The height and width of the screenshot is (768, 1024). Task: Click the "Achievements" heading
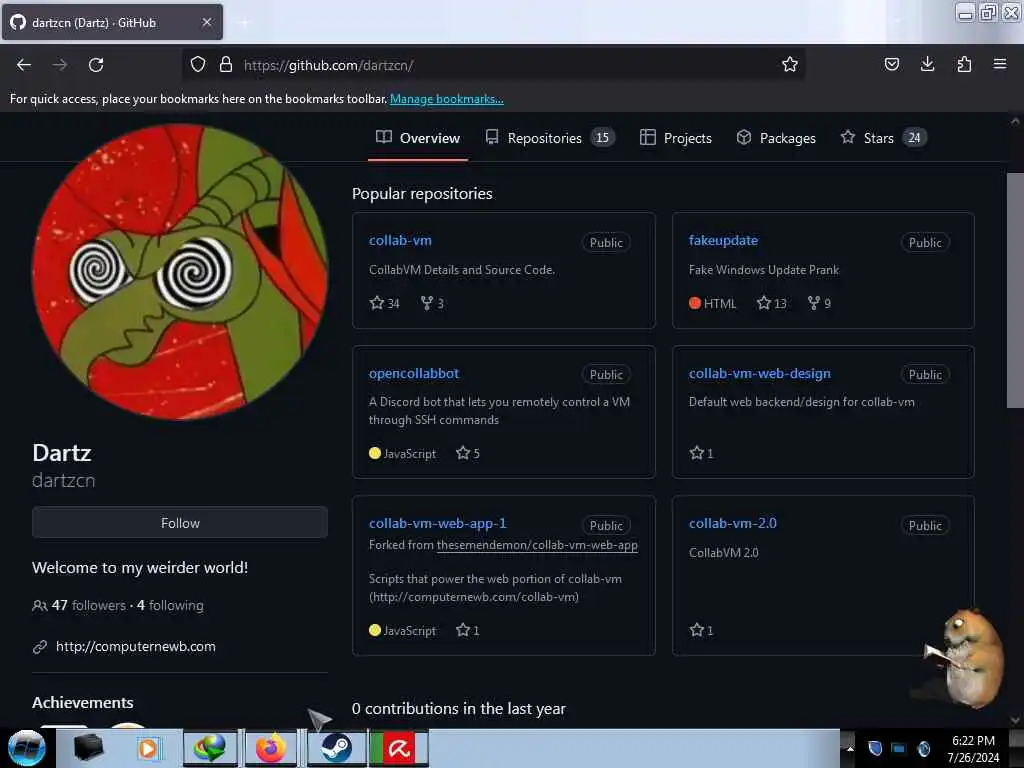point(82,702)
